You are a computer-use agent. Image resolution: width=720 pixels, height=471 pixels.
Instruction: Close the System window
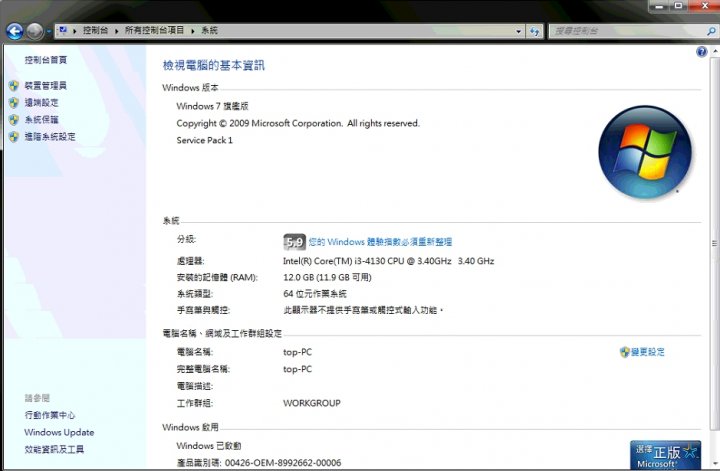click(704, 6)
